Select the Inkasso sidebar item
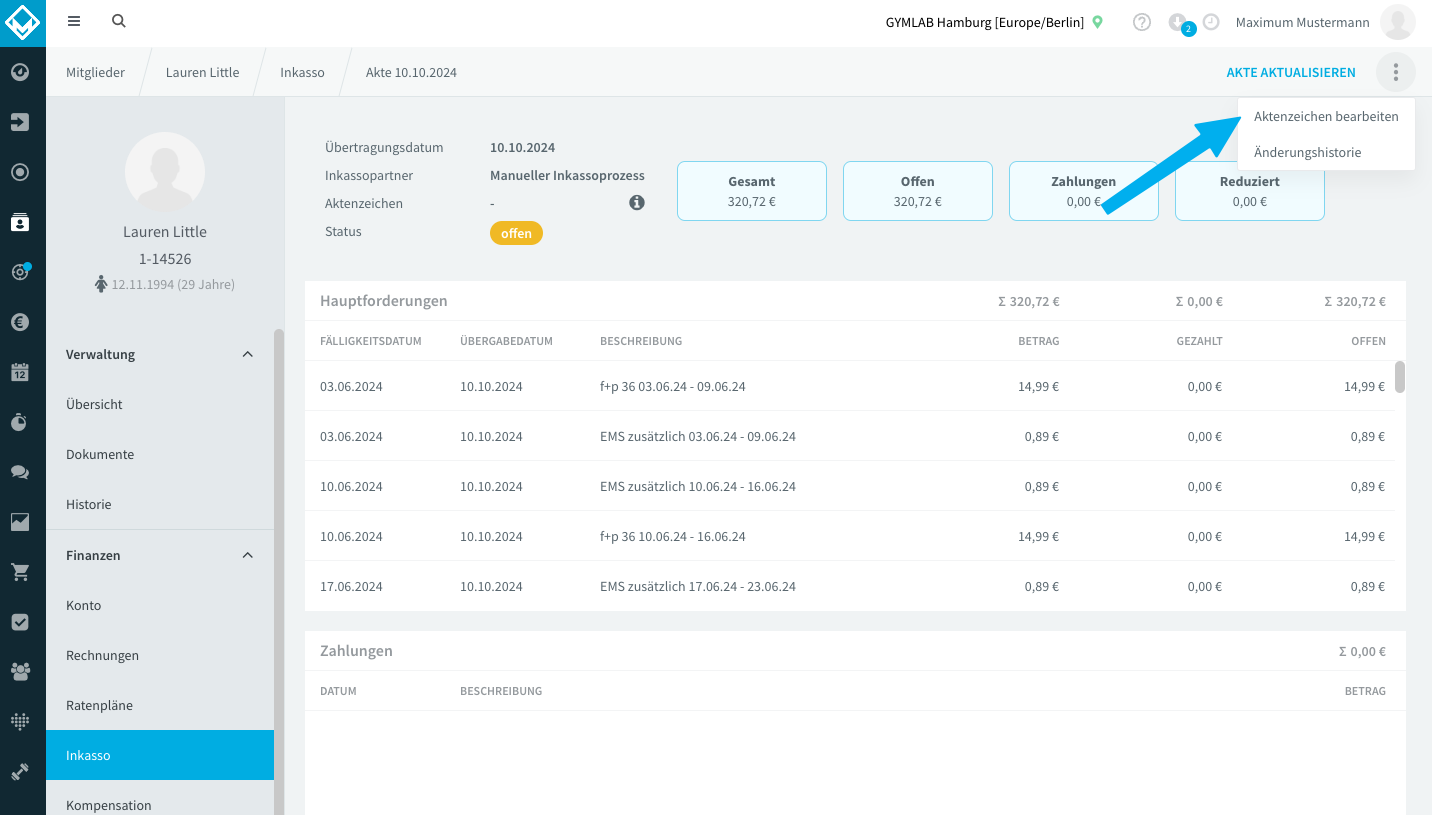This screenshot has height=815, width=1432. (x=160, y=755)
